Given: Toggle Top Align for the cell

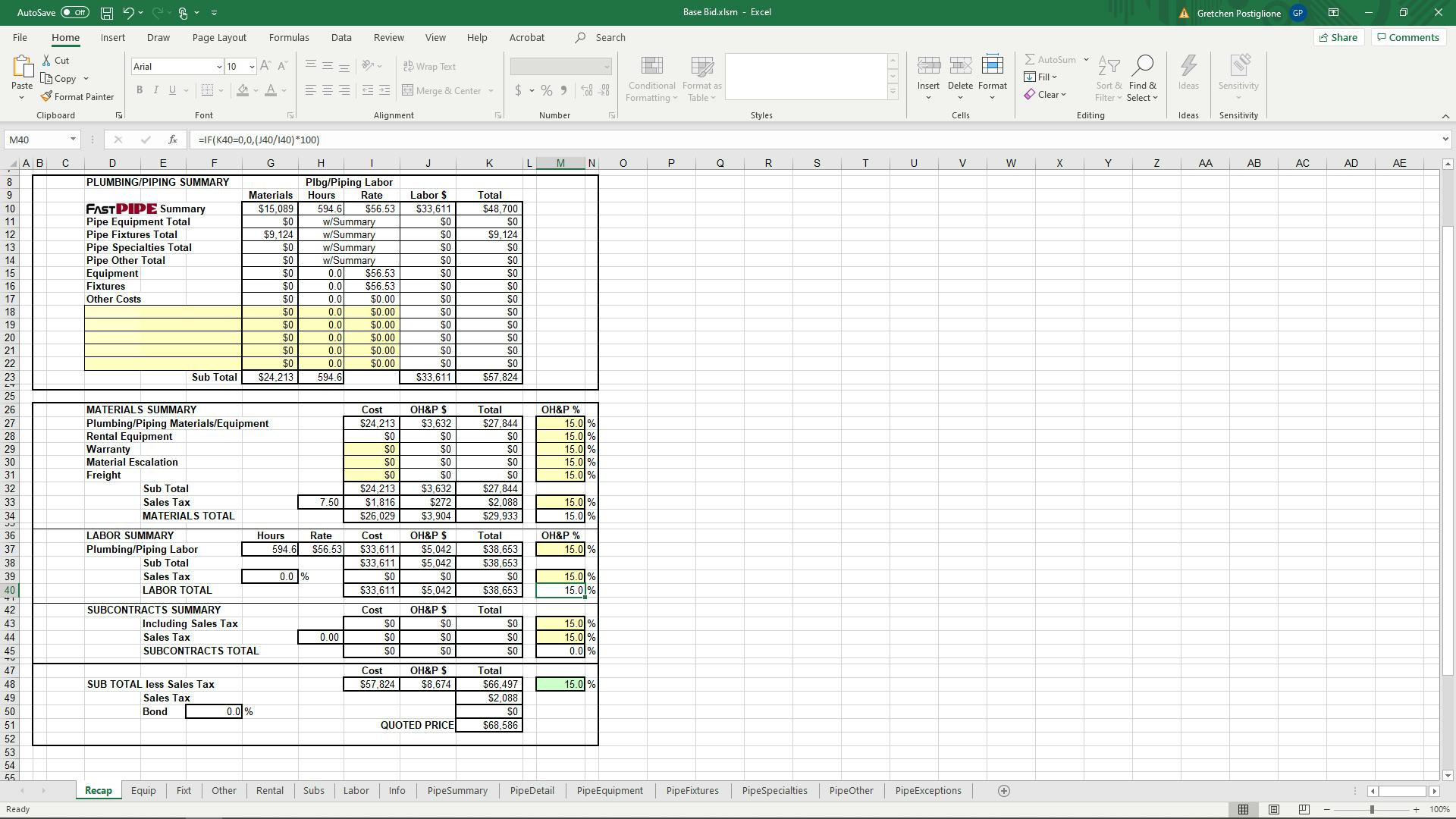Looking at the screenshot, I should [311, 66].
